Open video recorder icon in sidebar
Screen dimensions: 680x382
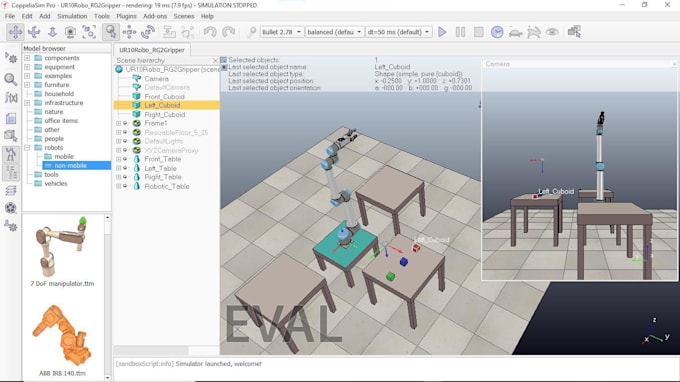tap(11, 208)
